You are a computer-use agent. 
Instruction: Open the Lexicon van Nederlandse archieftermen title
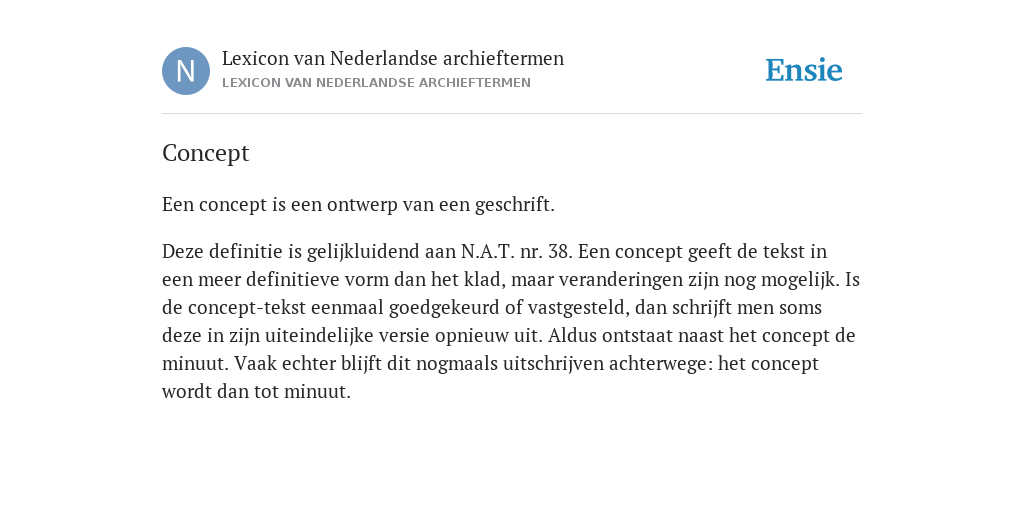coord(392,58)
